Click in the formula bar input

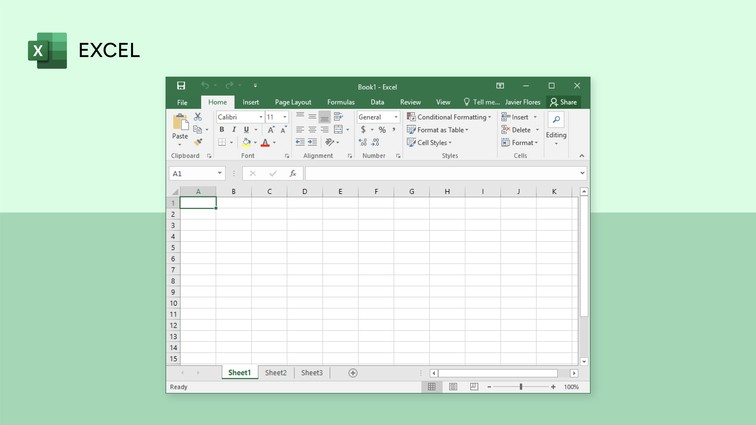pyautogui.click(x=442, y=174)
